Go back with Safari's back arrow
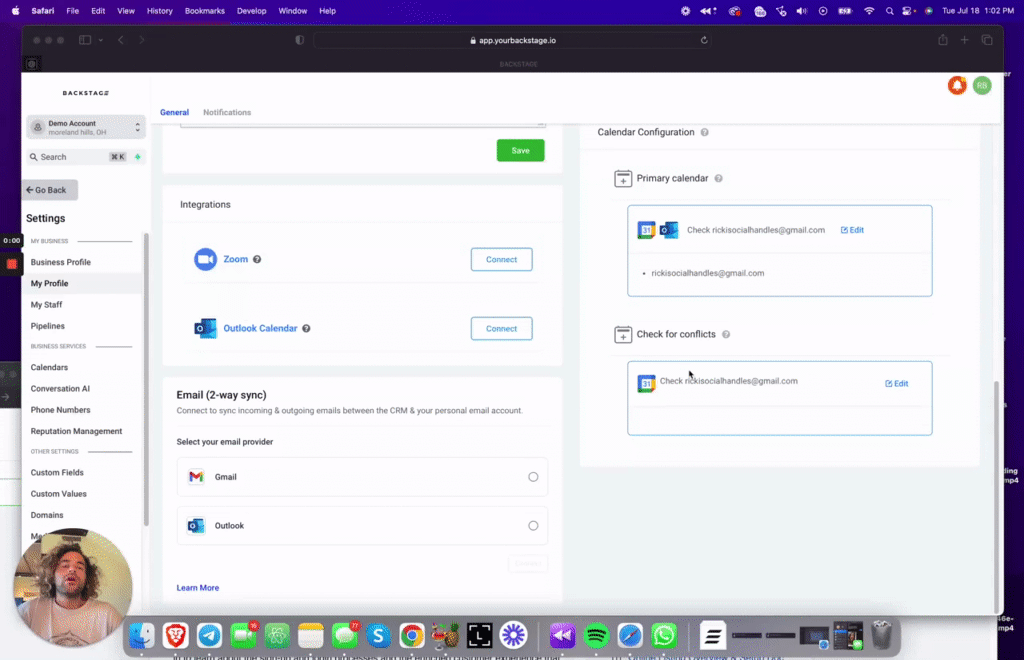Screen dimensions: 1024x660 121,40
